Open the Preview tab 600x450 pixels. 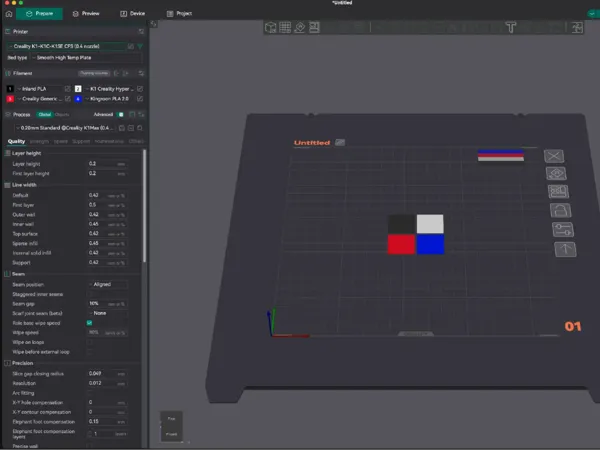pos(86,13)
